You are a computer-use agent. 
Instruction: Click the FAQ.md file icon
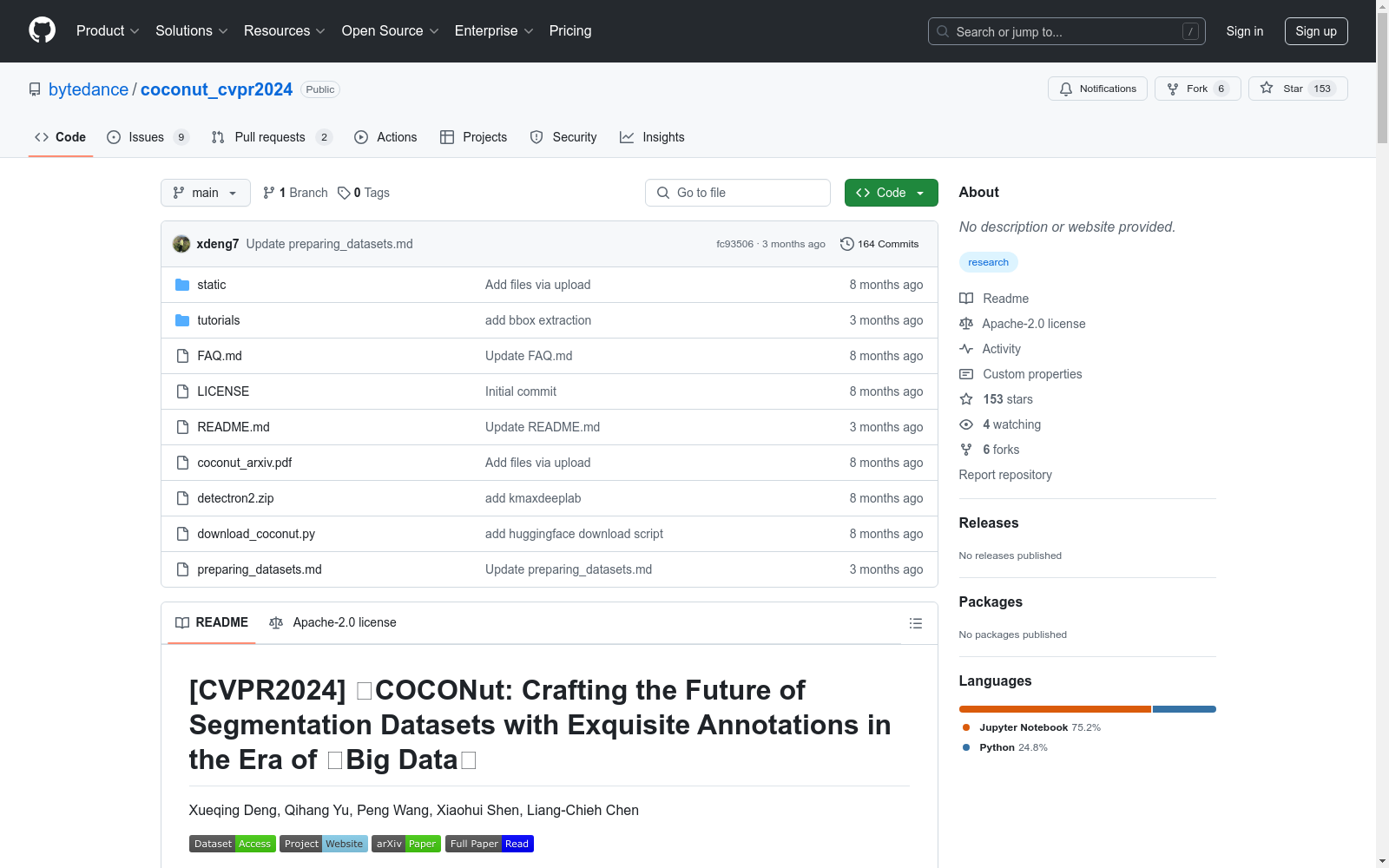(182, 356)
